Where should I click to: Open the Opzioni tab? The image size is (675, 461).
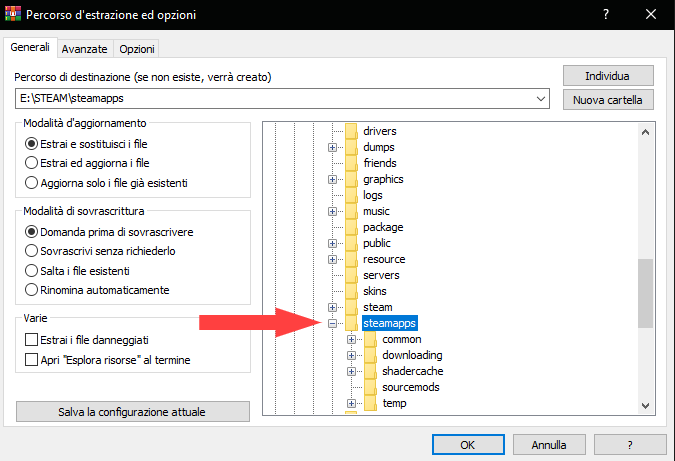tap(136, 48)
